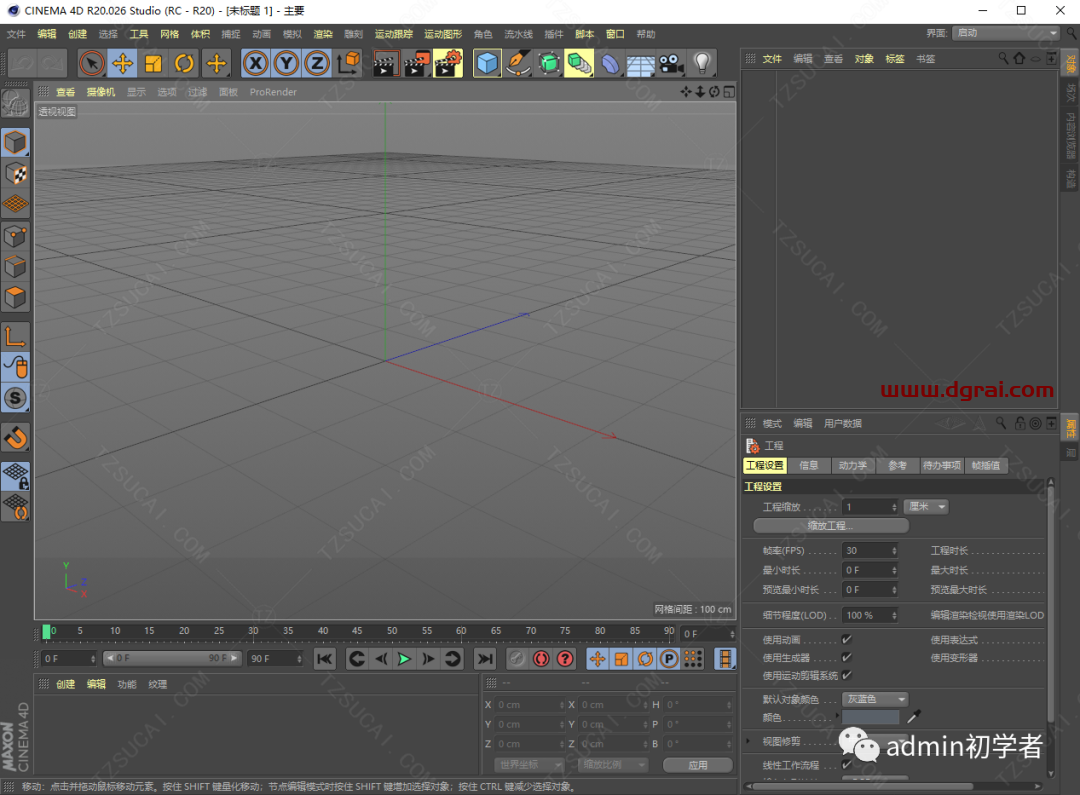The width and height of the screenshot is (1080, 795).
Task: Add Subdivision Surface generator green cube
Action: 549,63
